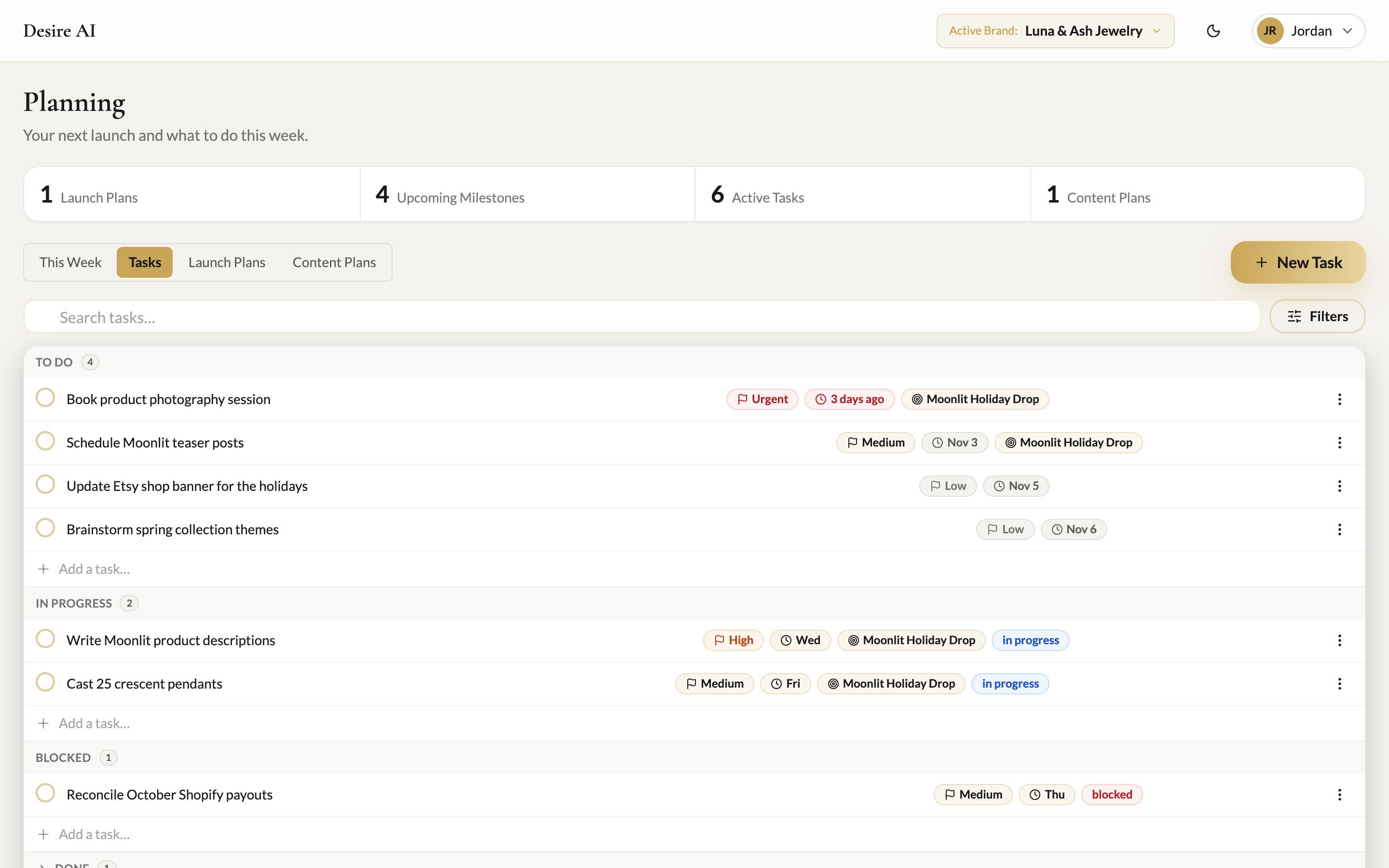Click the 3 days ago overdue badge
The image size is (1389, 868).
(x=849, y=399)
